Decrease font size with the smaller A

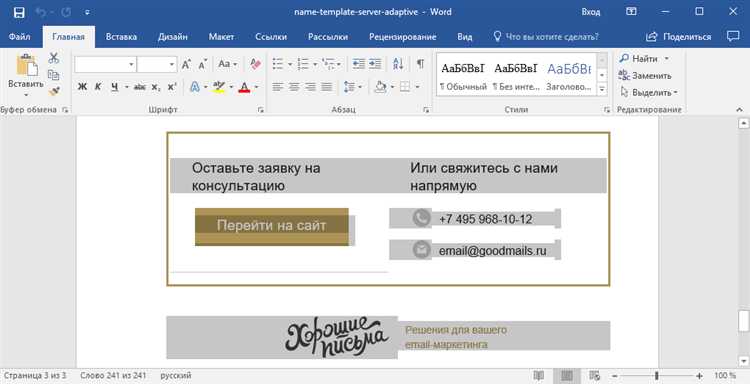pos(202,64)
